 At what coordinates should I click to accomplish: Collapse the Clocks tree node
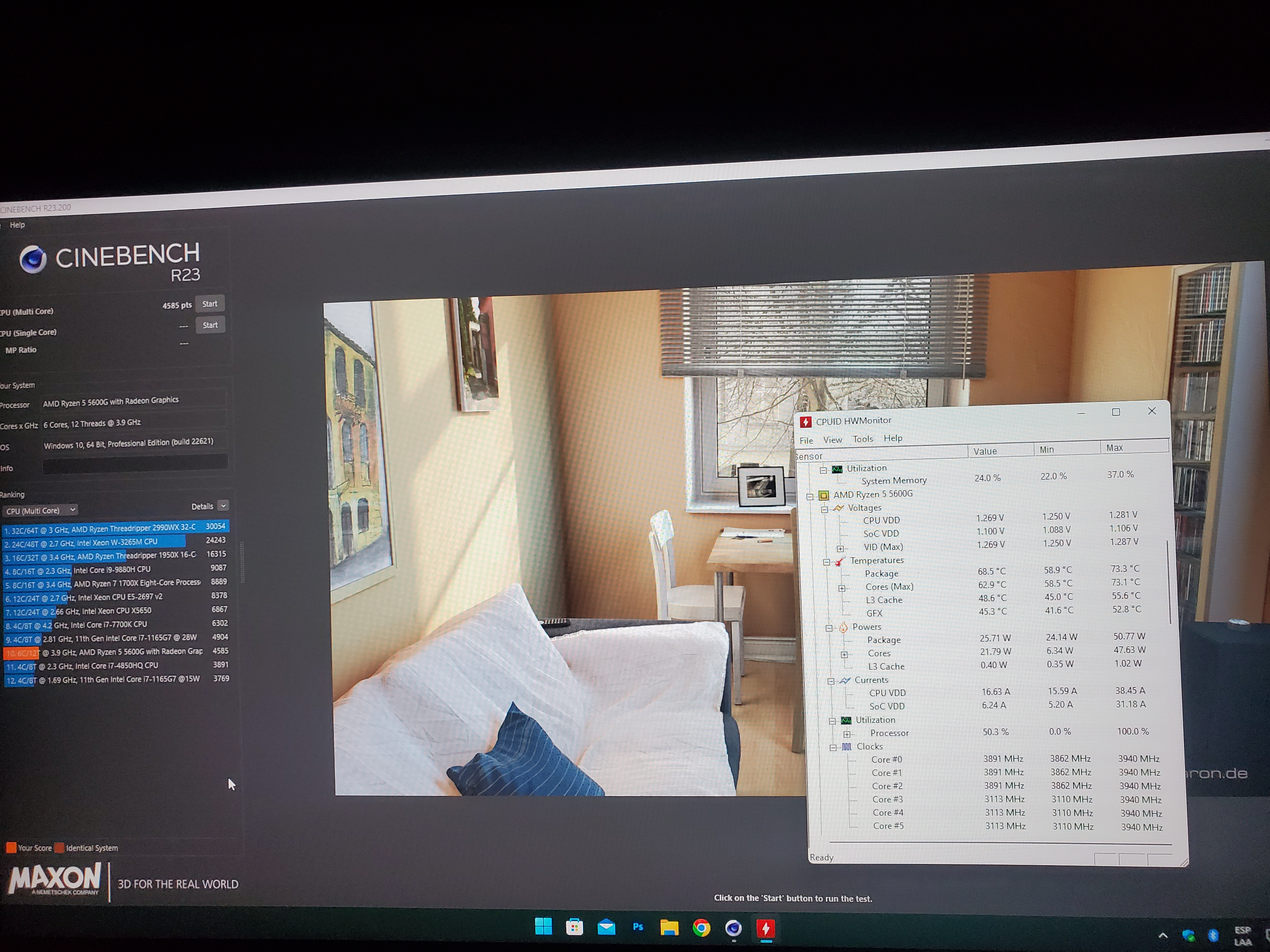pyautogui.click(x=832, y=748)
